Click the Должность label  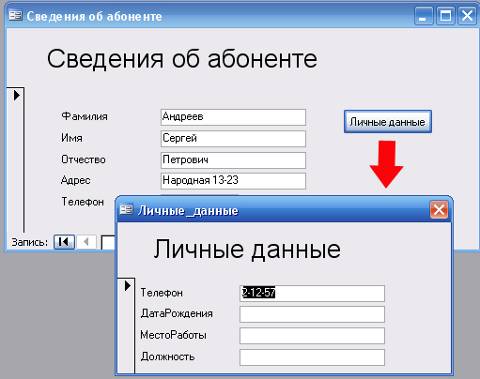coord(168,357)
